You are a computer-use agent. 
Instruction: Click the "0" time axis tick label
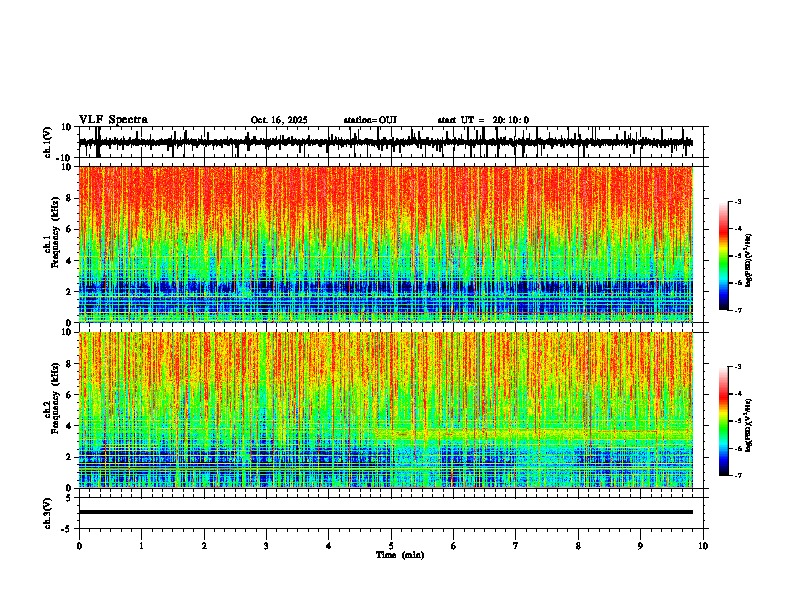click(x=79, y=546)
